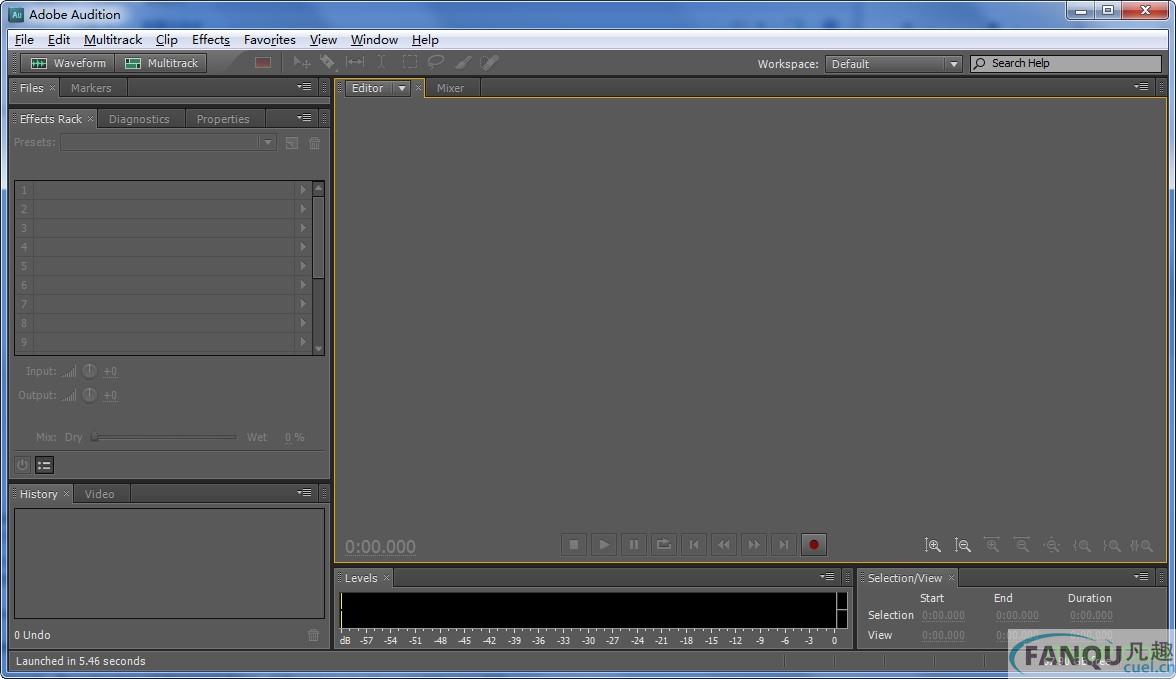Toggle the effects rack list view button

pyautogui.click(x=44, y=465)
